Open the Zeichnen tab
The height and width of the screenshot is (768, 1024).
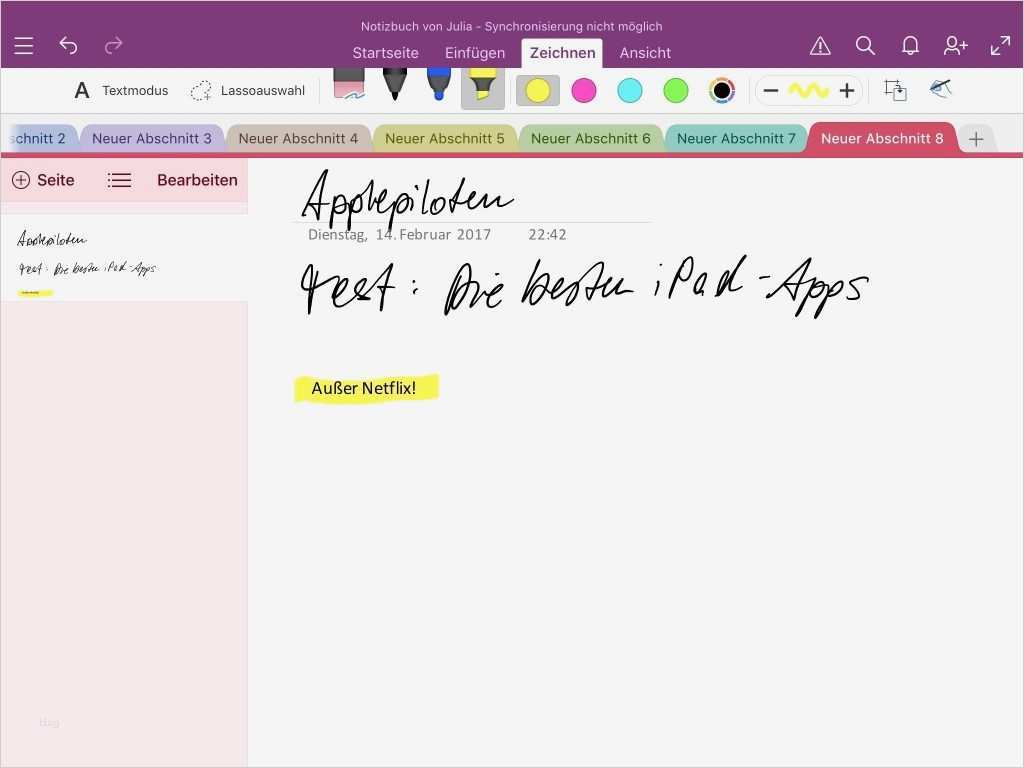(562, 53)
